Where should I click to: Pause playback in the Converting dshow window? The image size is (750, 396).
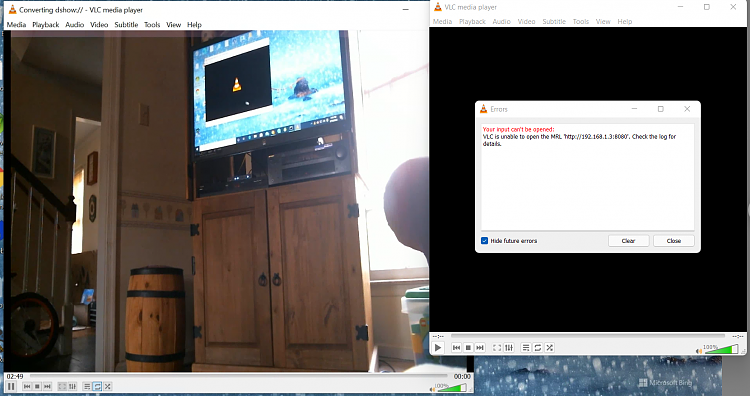pos(11,386)
